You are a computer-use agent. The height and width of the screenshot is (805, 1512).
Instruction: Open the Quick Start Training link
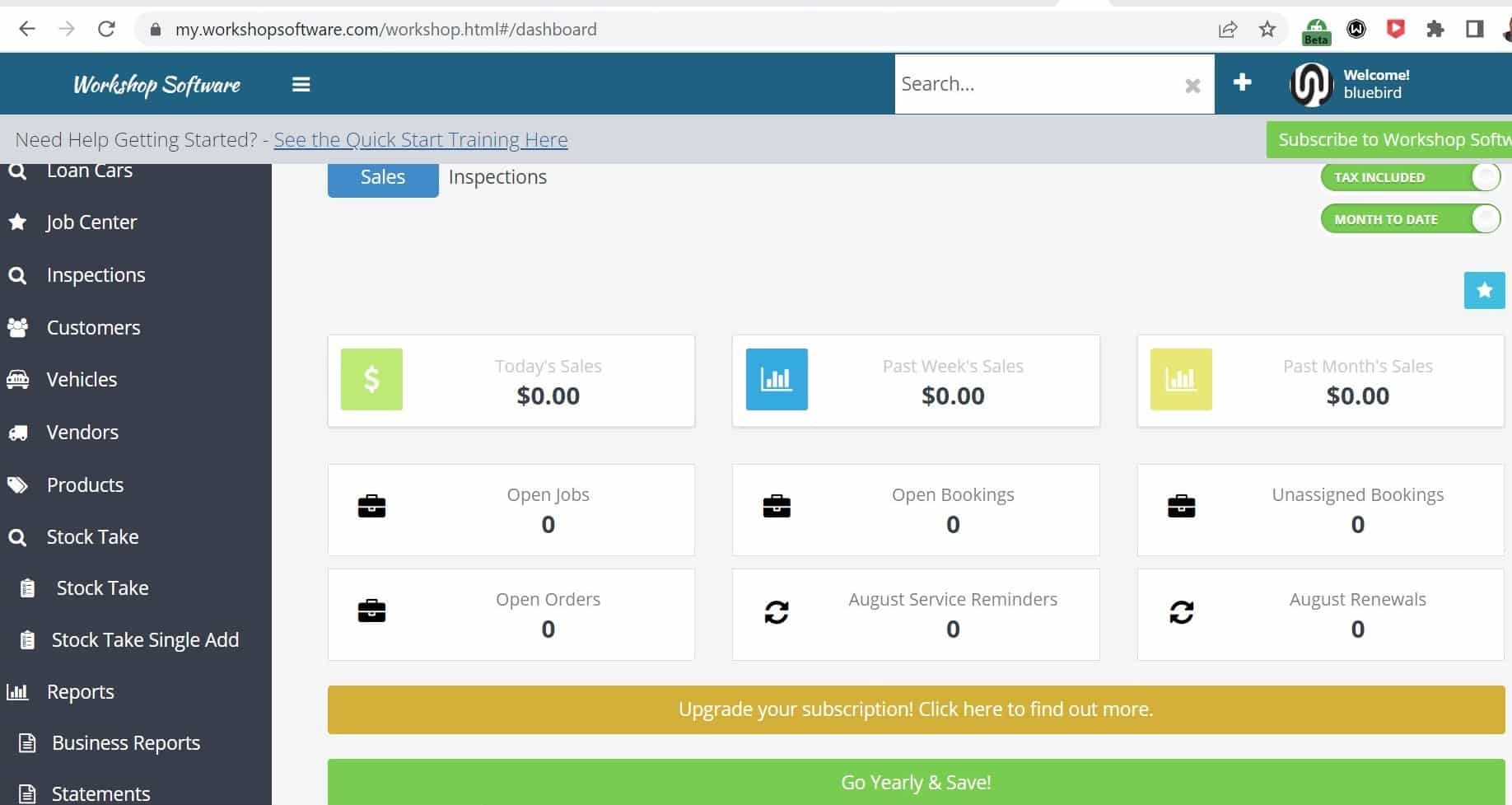421,139
